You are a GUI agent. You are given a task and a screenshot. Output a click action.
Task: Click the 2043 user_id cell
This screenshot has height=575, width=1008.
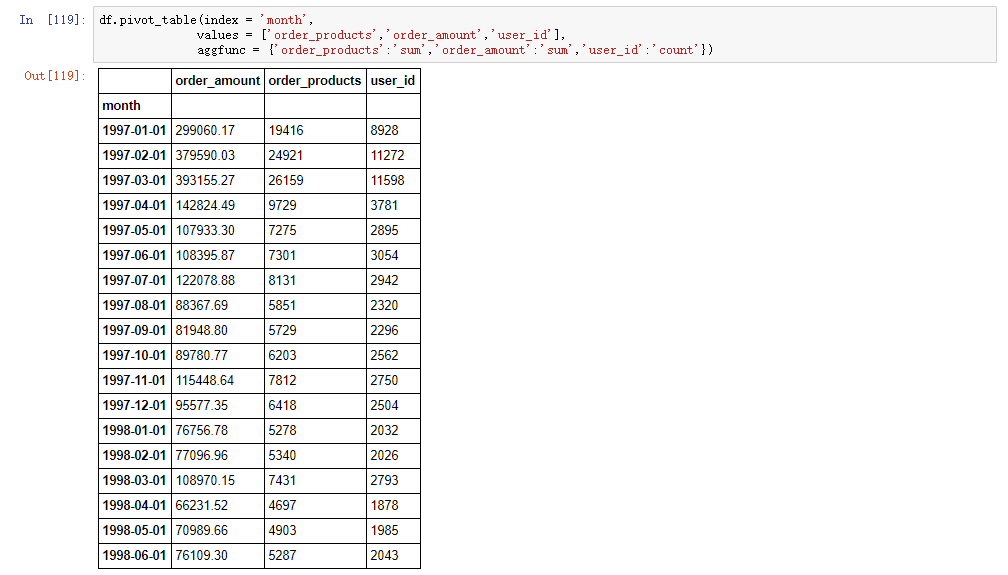click(393, 556)
